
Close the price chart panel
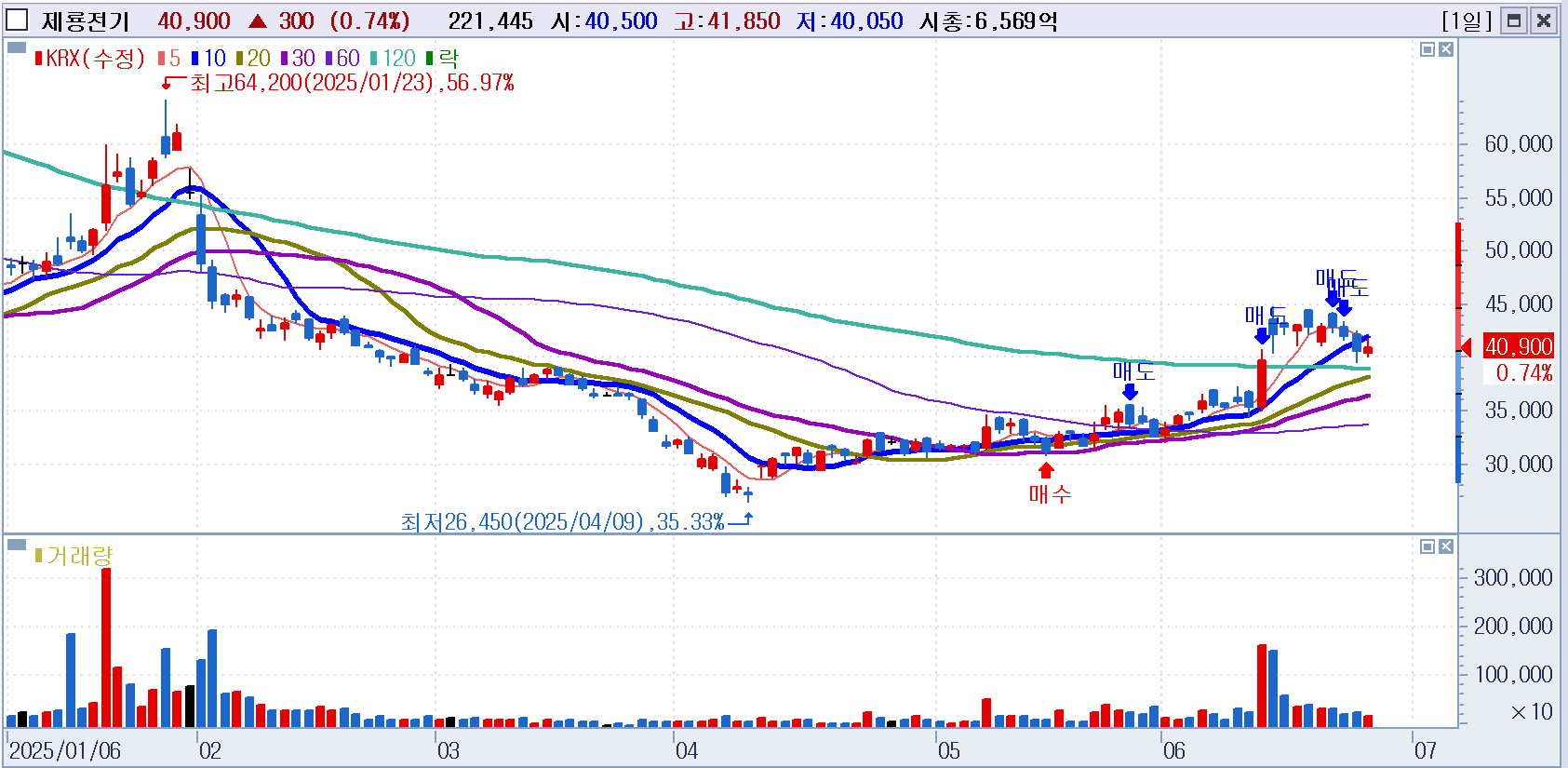(1446, 49)
